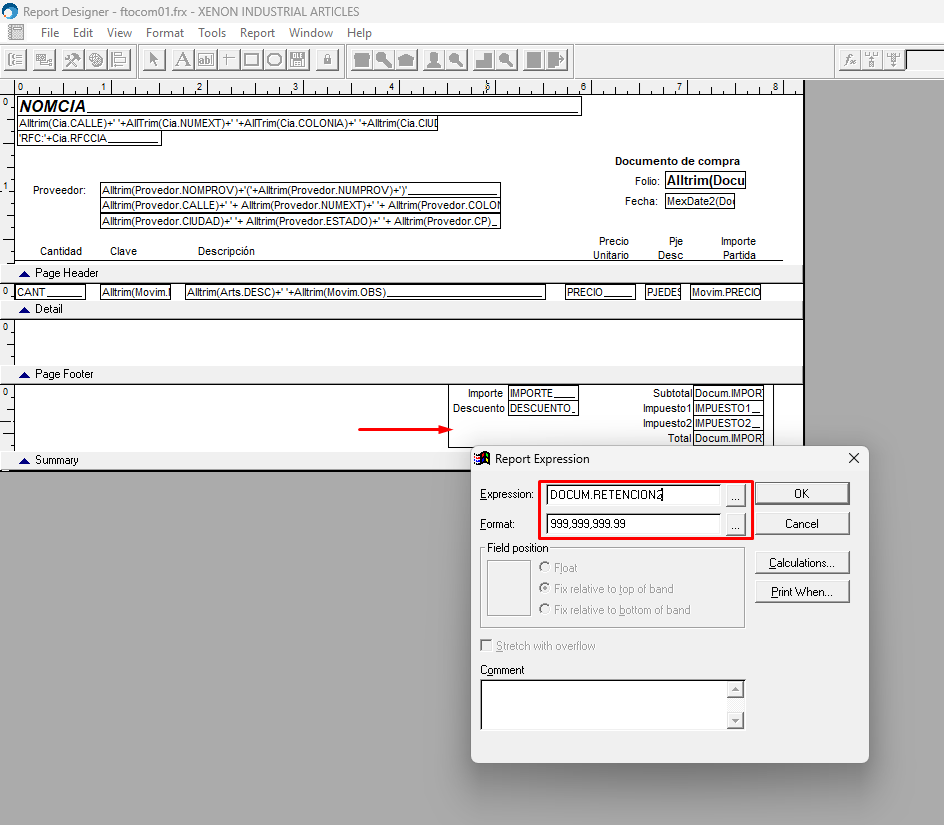Select the Page Footer band bar
The image size is (944, 825).
click(x=402, y=375)
